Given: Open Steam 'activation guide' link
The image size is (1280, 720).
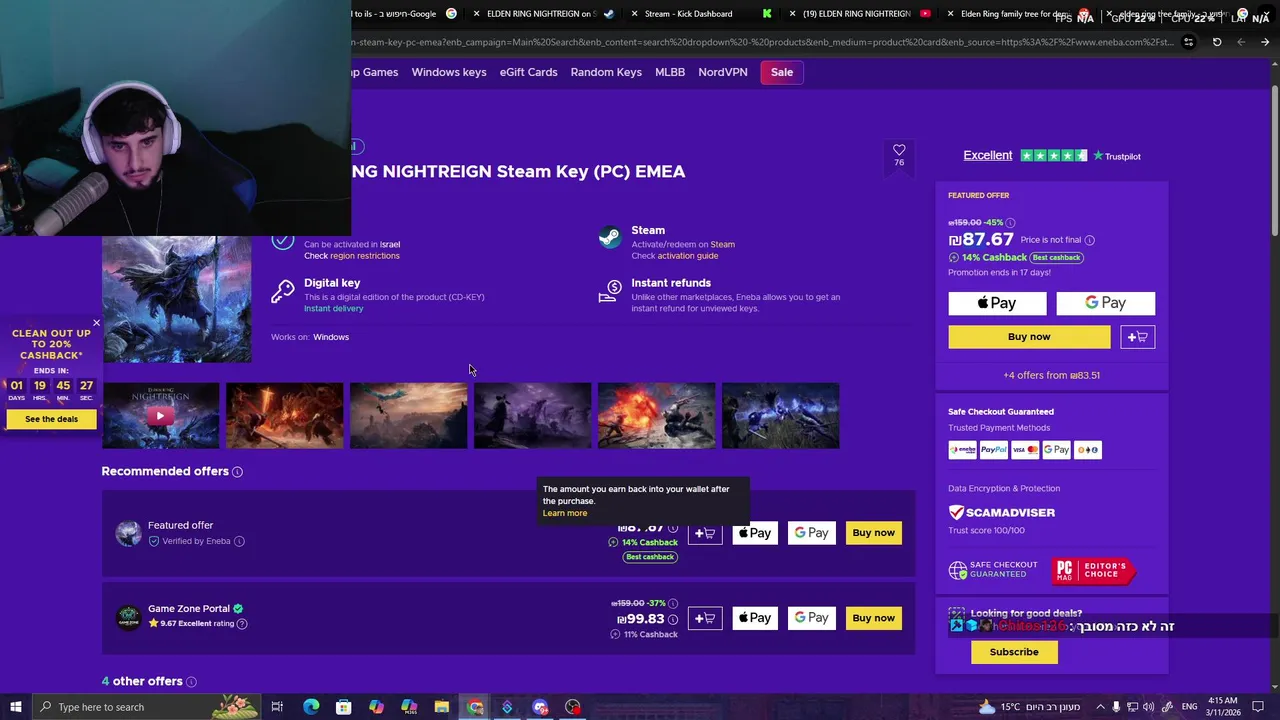Looking at the screenshot, I should (687, 256).
